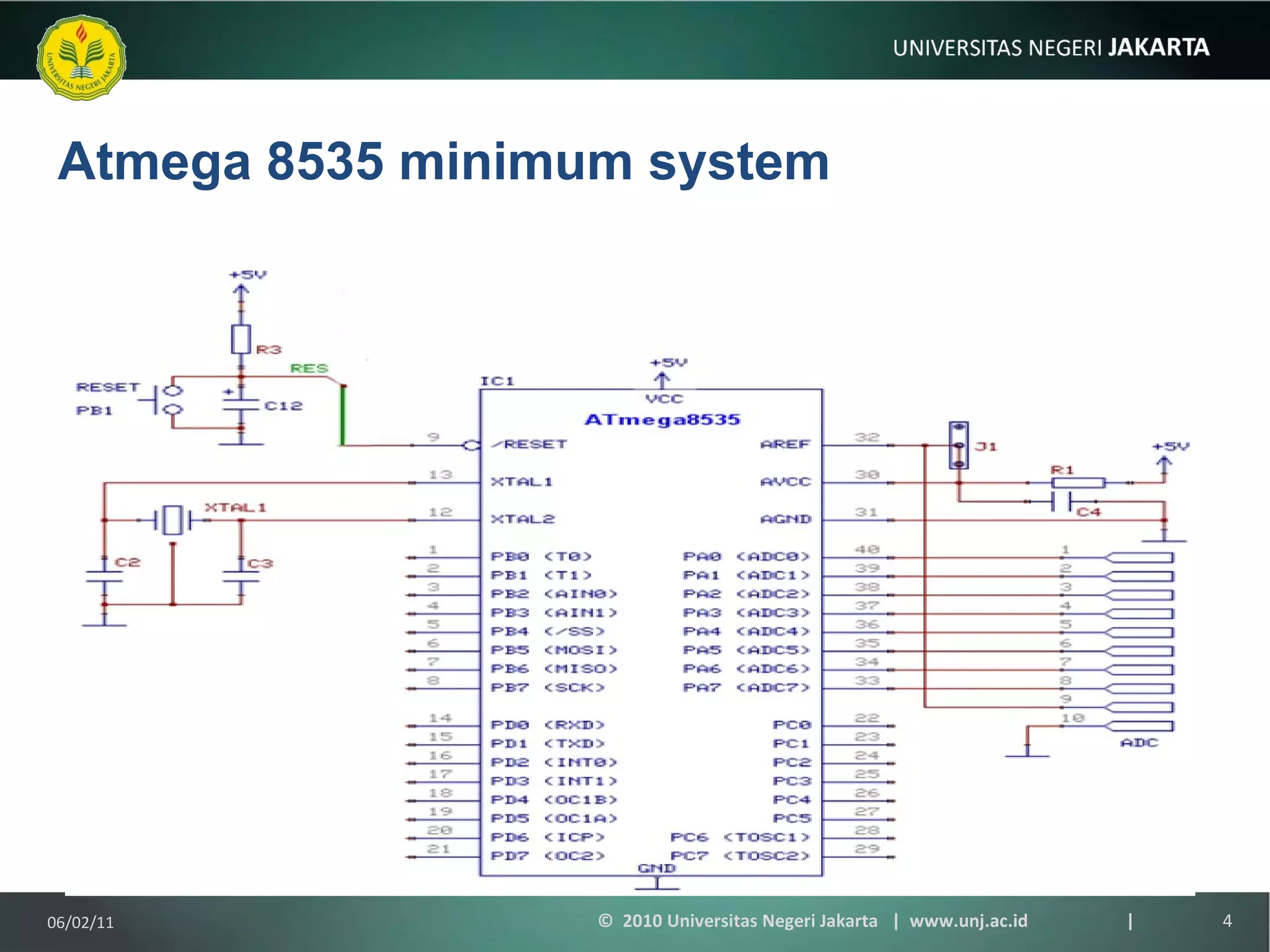Click the jumper J1 symbol
Viewport: 1270px width, 952px height.
click(x=959, y=446)
